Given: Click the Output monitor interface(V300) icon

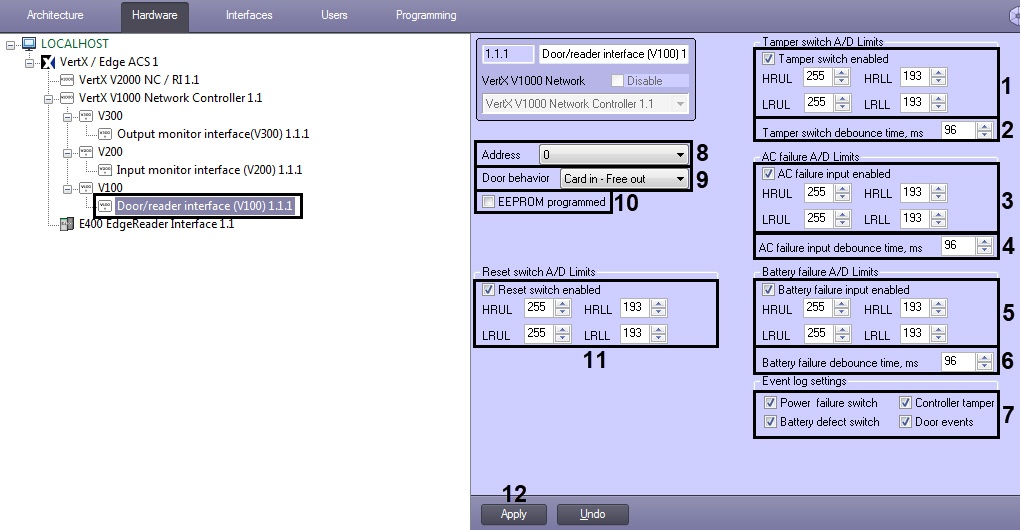Looking at the screenshot, I should (105, 135).
